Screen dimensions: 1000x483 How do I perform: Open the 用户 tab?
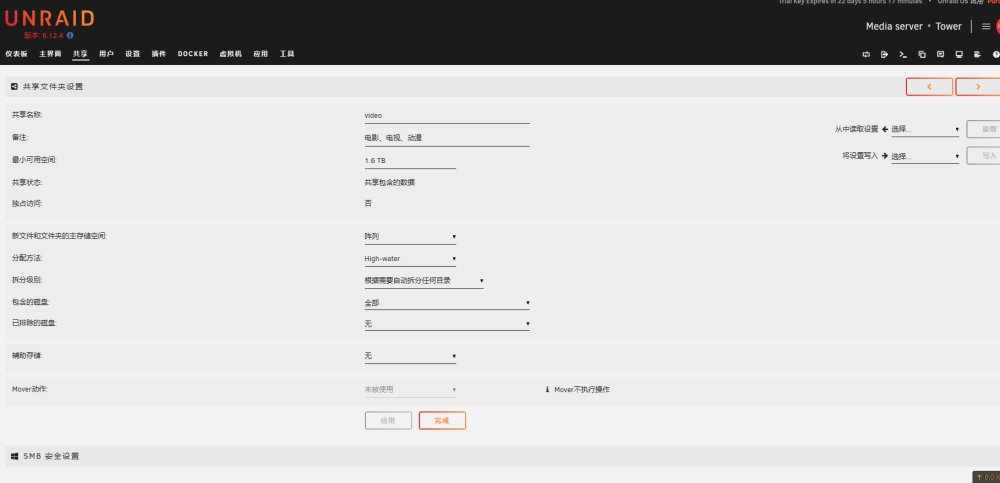click(107, 54)
